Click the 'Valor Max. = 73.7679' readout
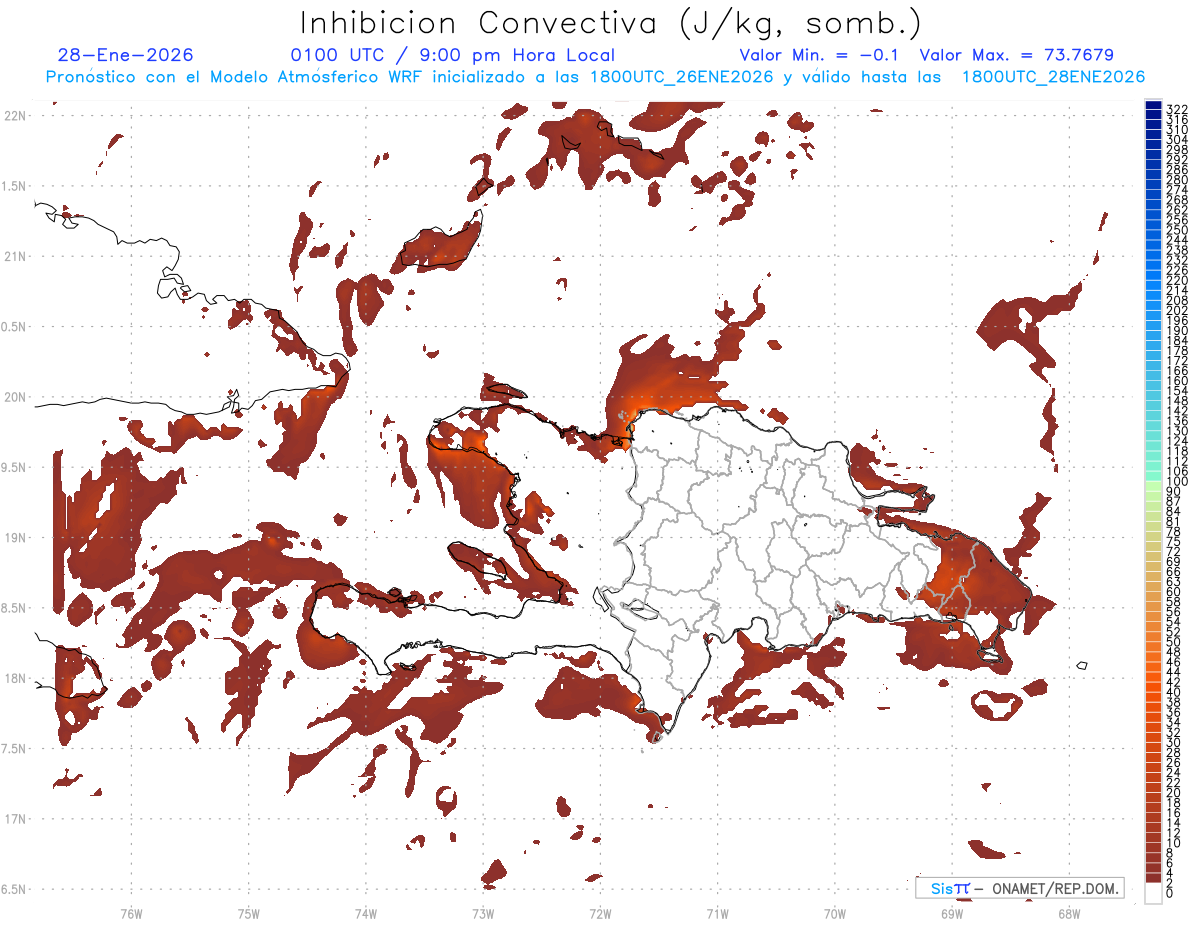 1016,55
